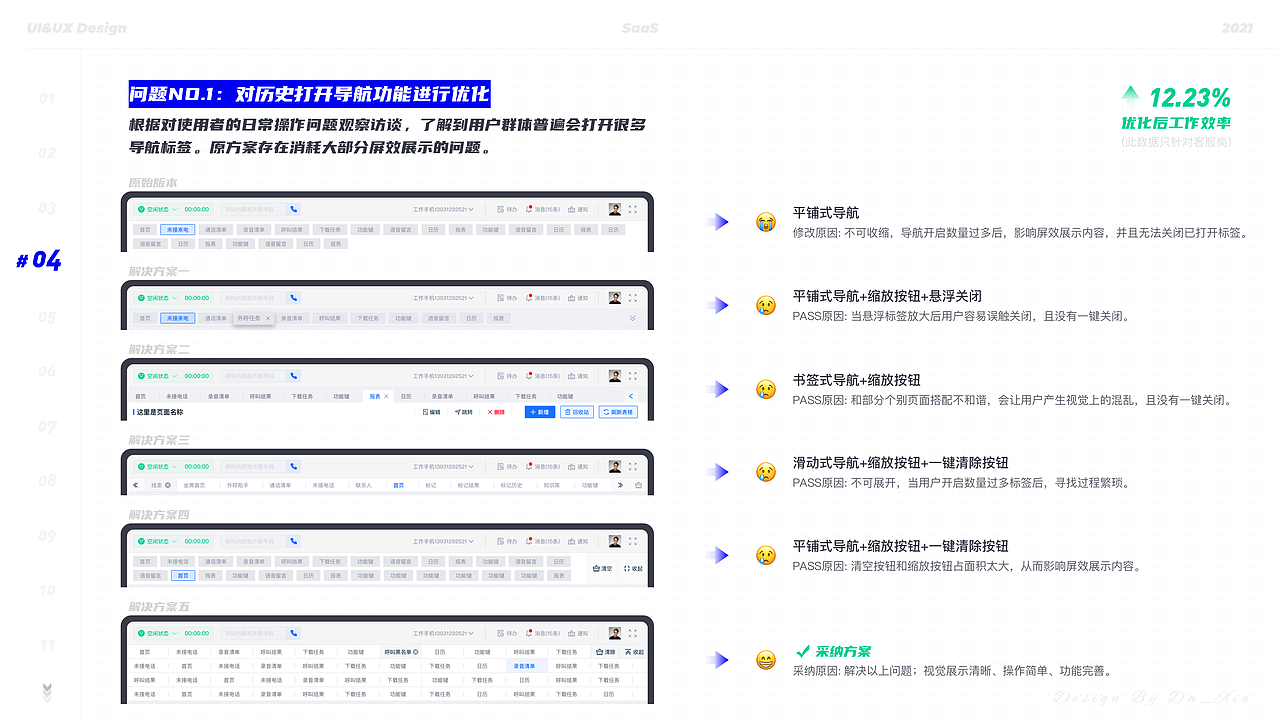Toggle the fullscreen icon in solution four
Image resolution: width=1280 pixels, height=720 pixels.
tap(633, 541)
